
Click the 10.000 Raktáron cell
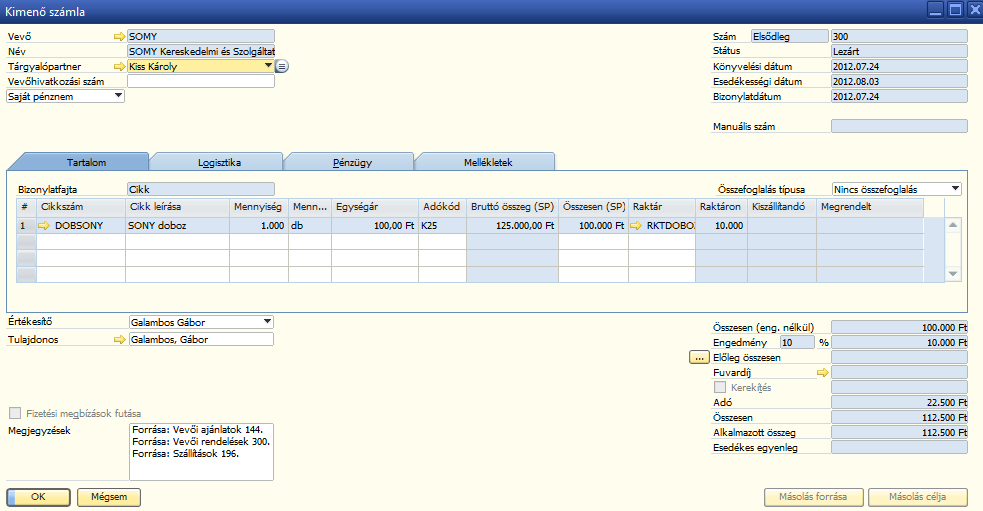(x=721, y=226)
